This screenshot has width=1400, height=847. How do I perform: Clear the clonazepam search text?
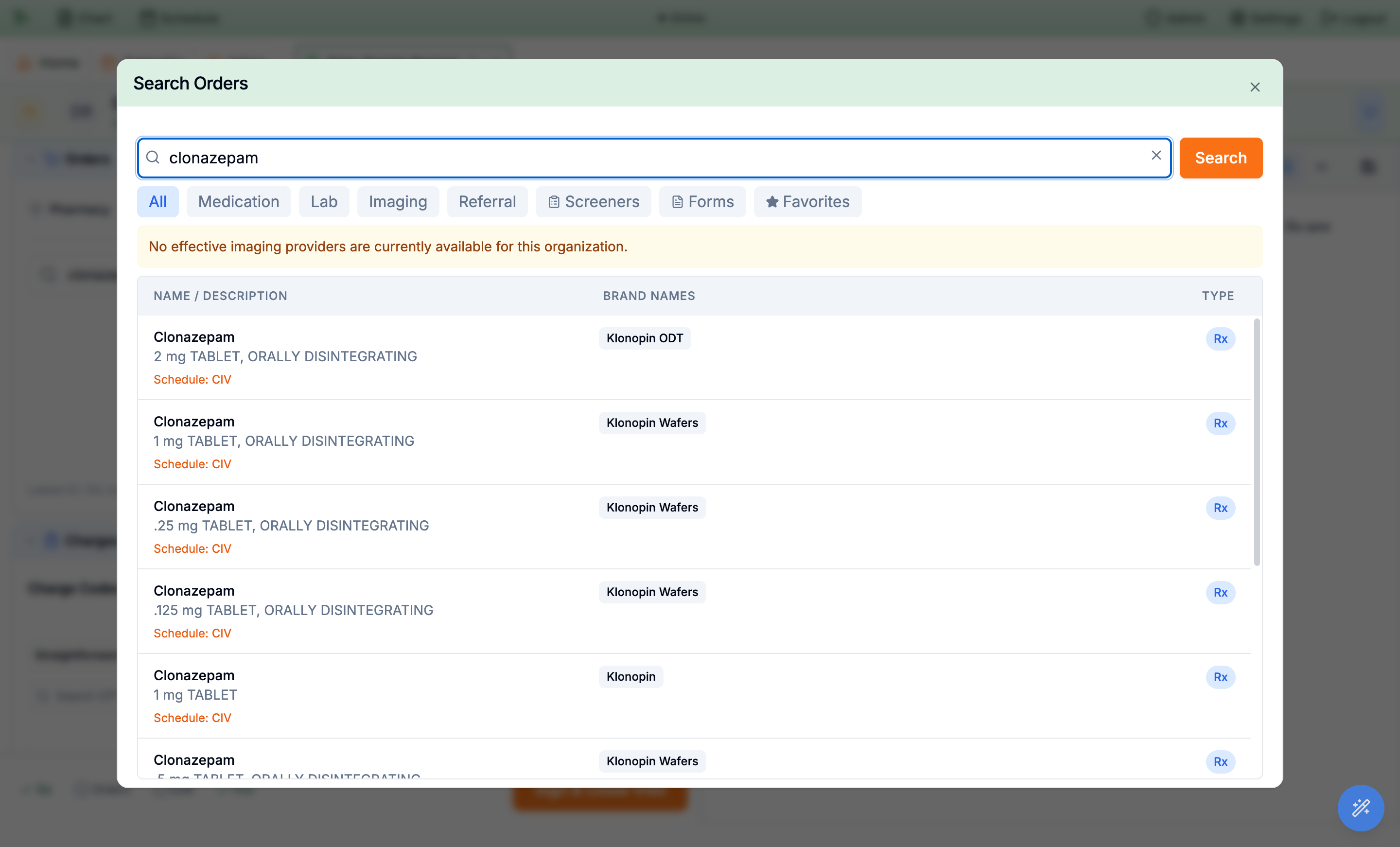1155,155
